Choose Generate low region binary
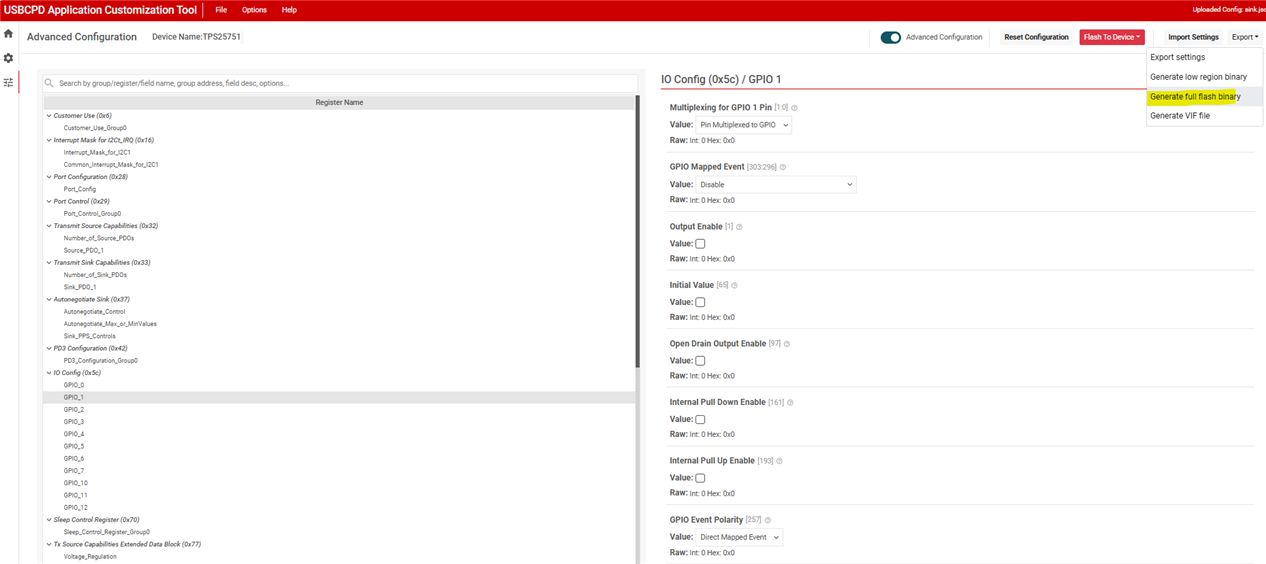 click(1204, 77)
